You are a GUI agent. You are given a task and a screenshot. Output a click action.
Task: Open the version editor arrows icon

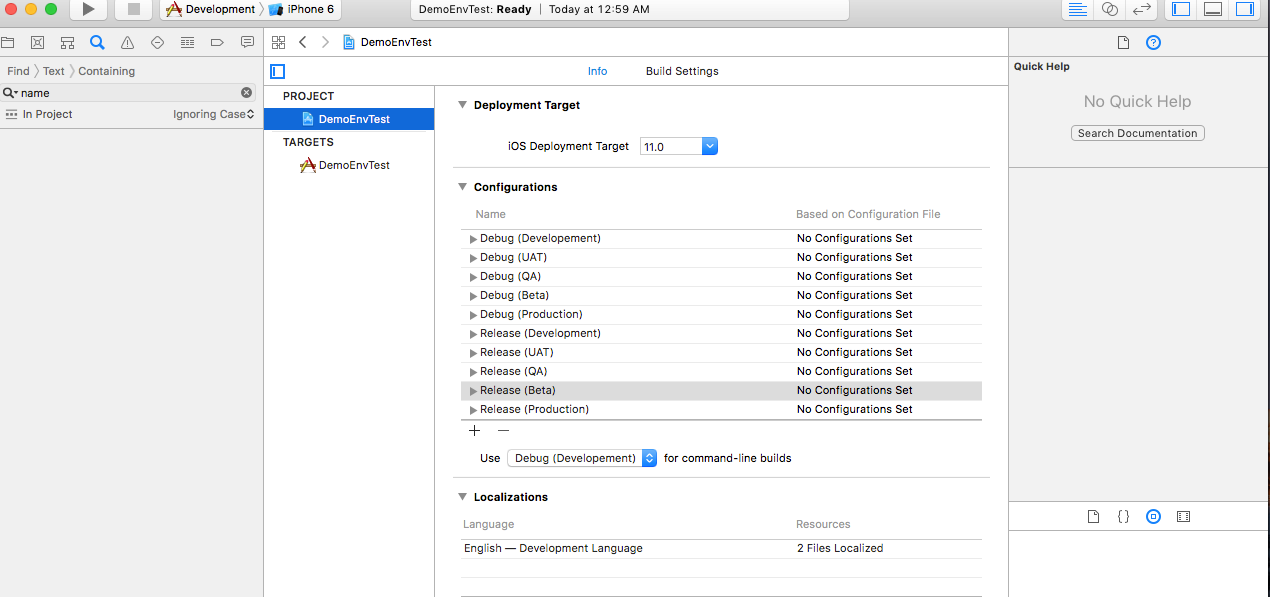point(1141,9)
